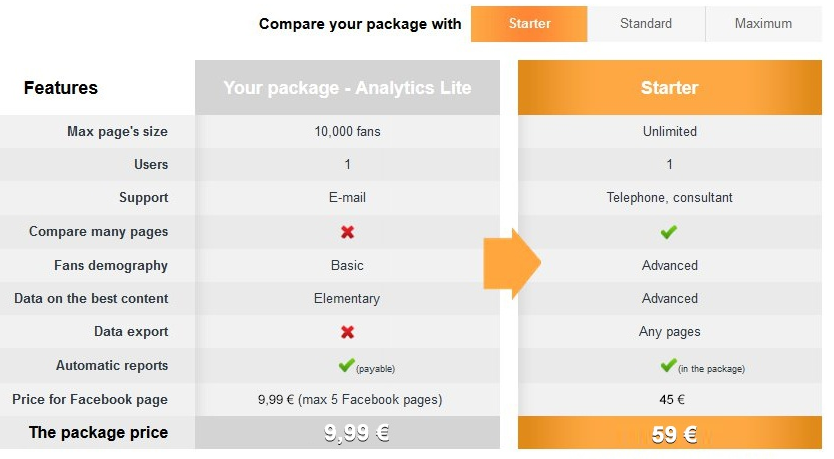Click the 45 € price per Facebook page
The width and height of the screenshot is (834, 459).
pos(669,400)
